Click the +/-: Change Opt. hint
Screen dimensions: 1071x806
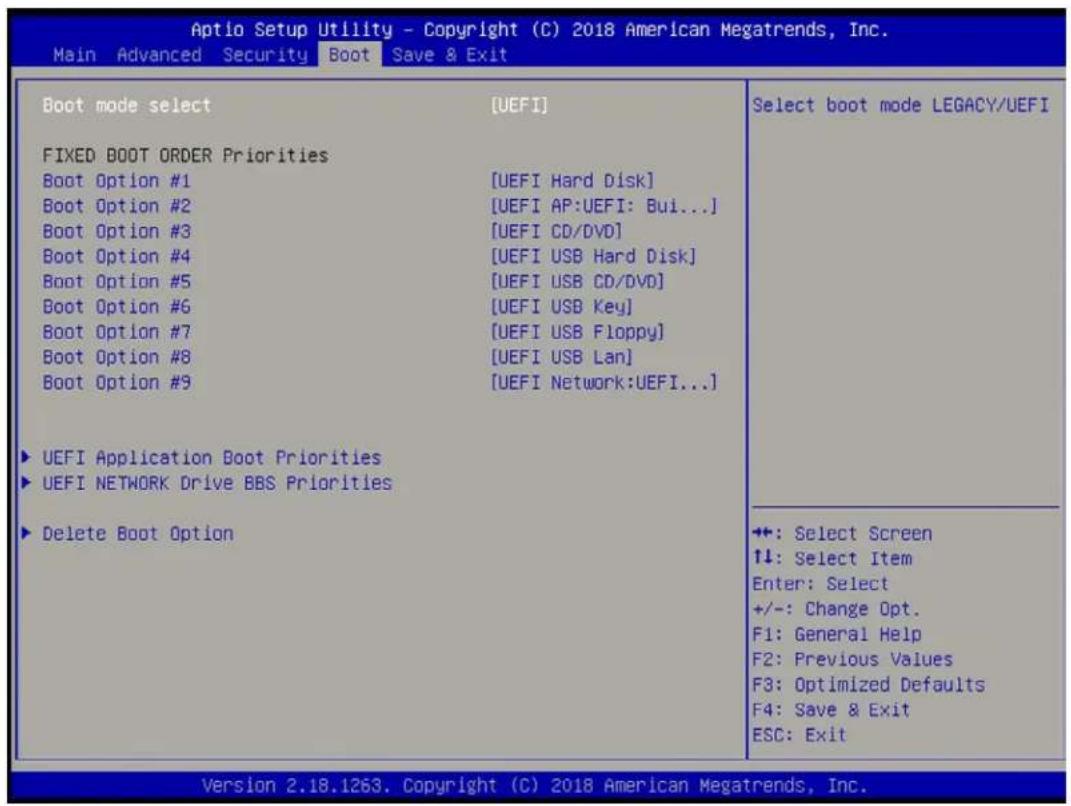point(837,609)
